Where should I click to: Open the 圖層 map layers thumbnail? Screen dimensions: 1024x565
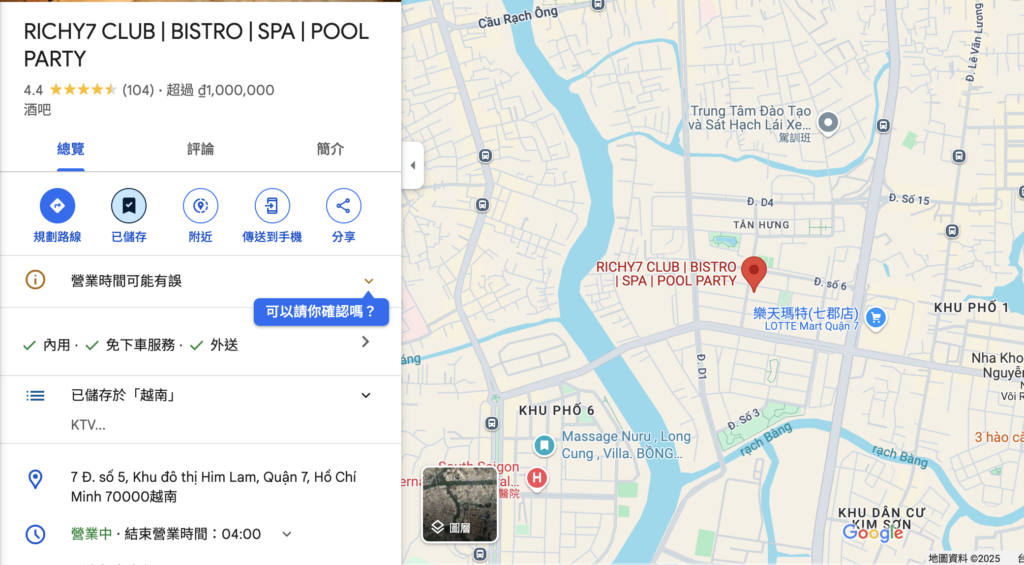tap(460, 504)
